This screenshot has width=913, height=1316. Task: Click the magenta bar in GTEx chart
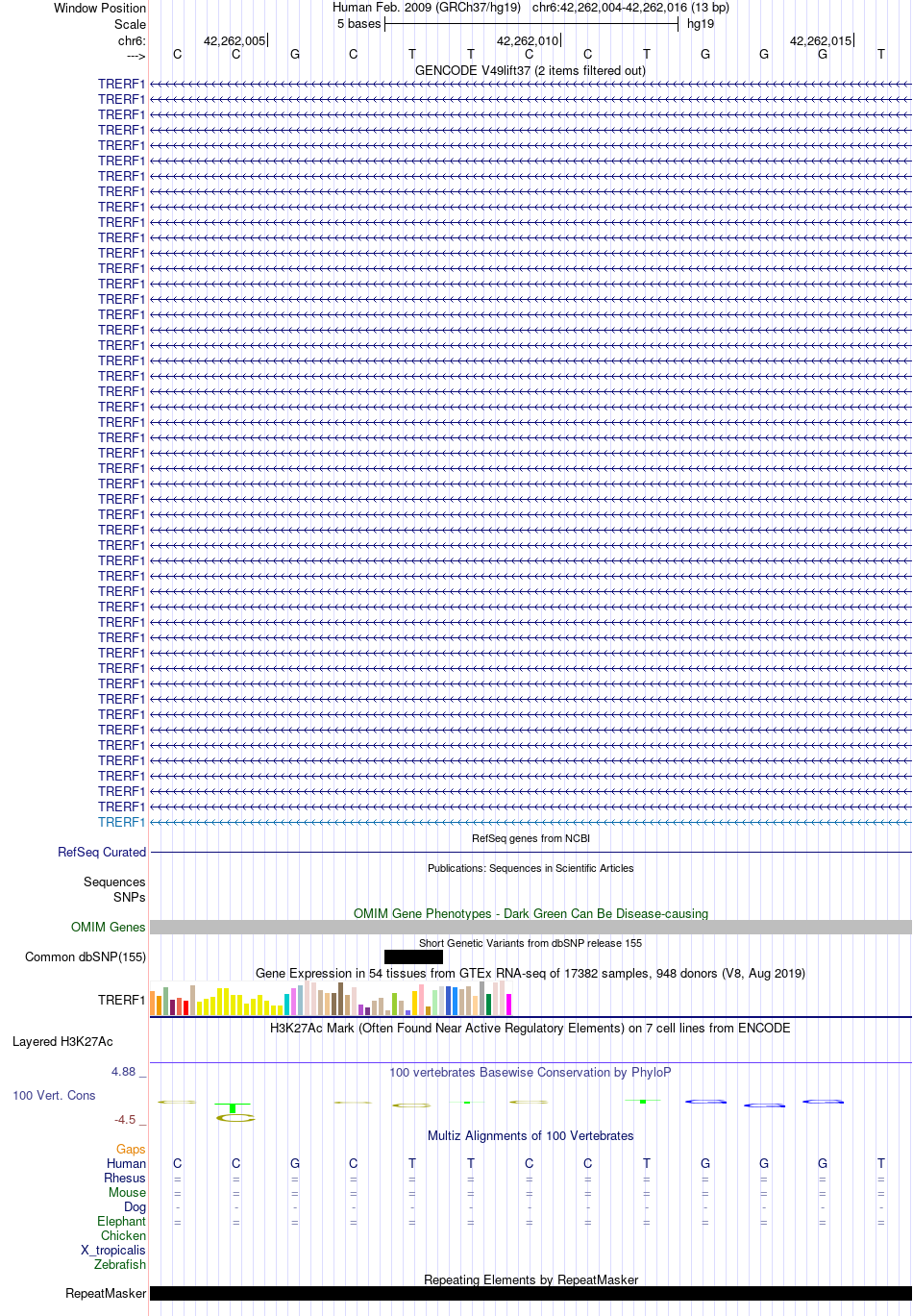tap(508, 1004)
